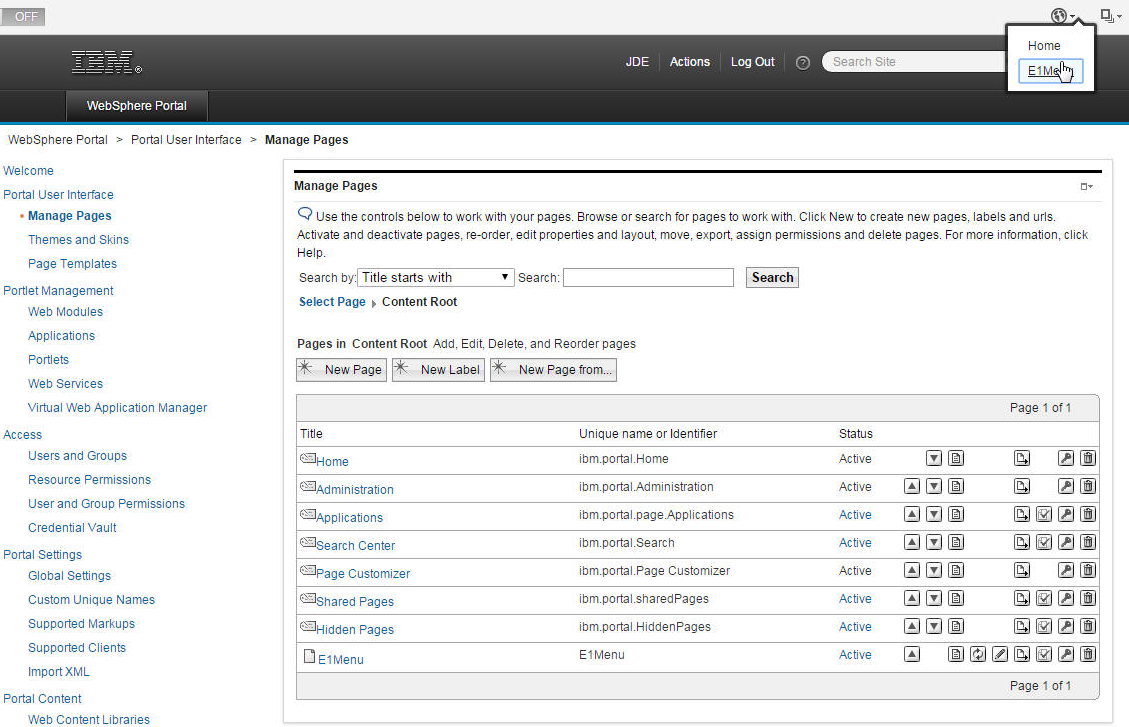The height and width of the screenshot is (727, 1129).
Task: Go to Users and Groups
Action: click(77, 456)
